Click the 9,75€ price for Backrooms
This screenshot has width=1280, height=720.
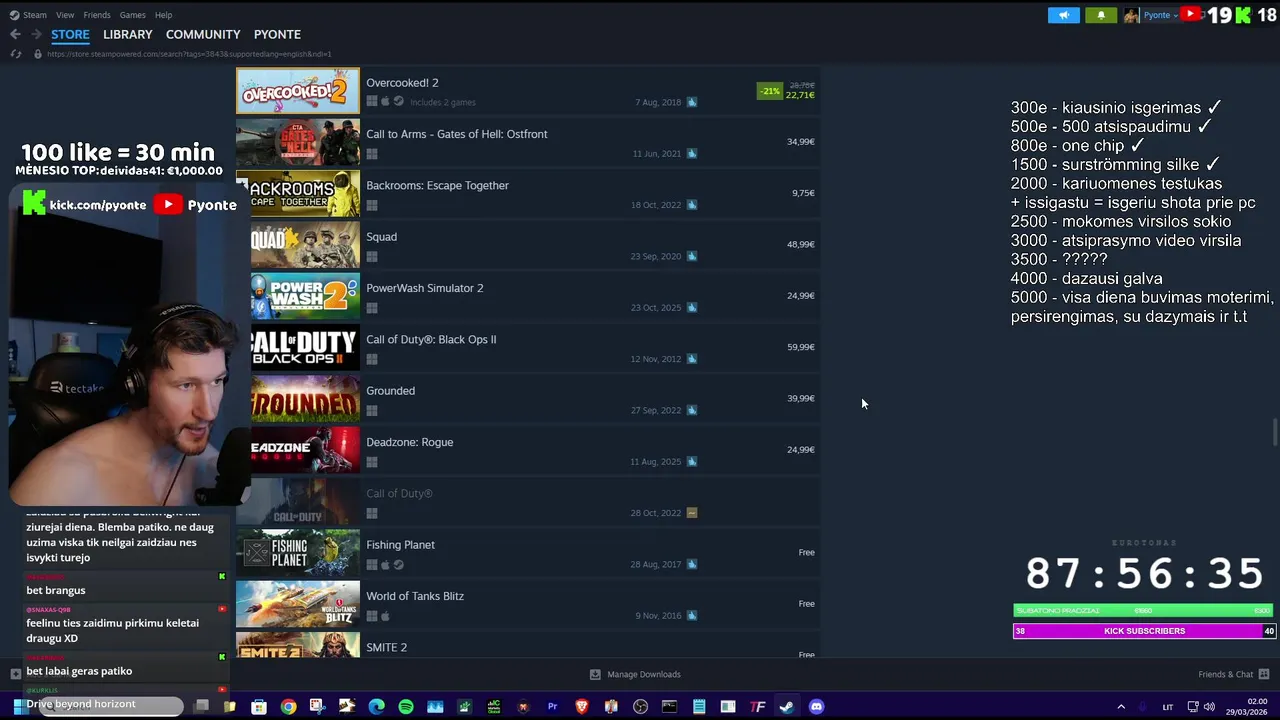pos(803,193)
